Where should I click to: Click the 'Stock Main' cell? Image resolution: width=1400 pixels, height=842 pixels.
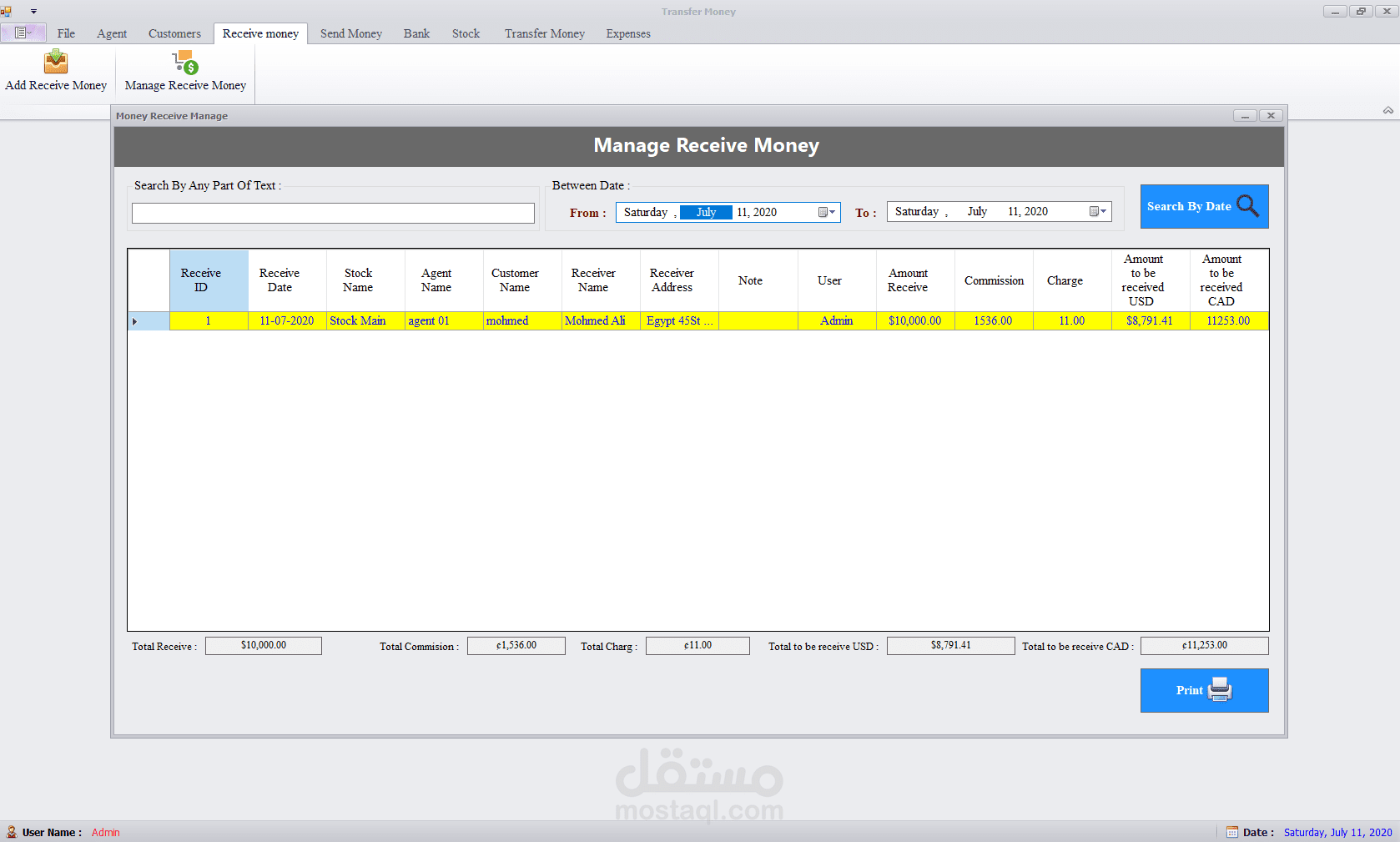coord(365,321)
